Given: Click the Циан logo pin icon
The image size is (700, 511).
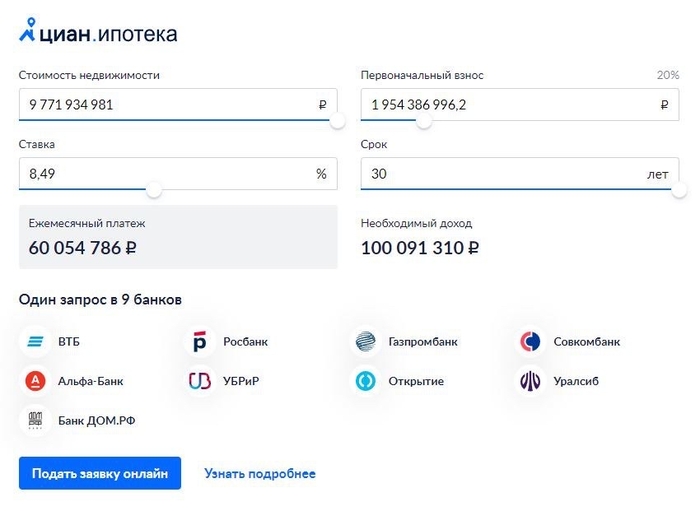Looking at the screenshot, I should [27, 30].
